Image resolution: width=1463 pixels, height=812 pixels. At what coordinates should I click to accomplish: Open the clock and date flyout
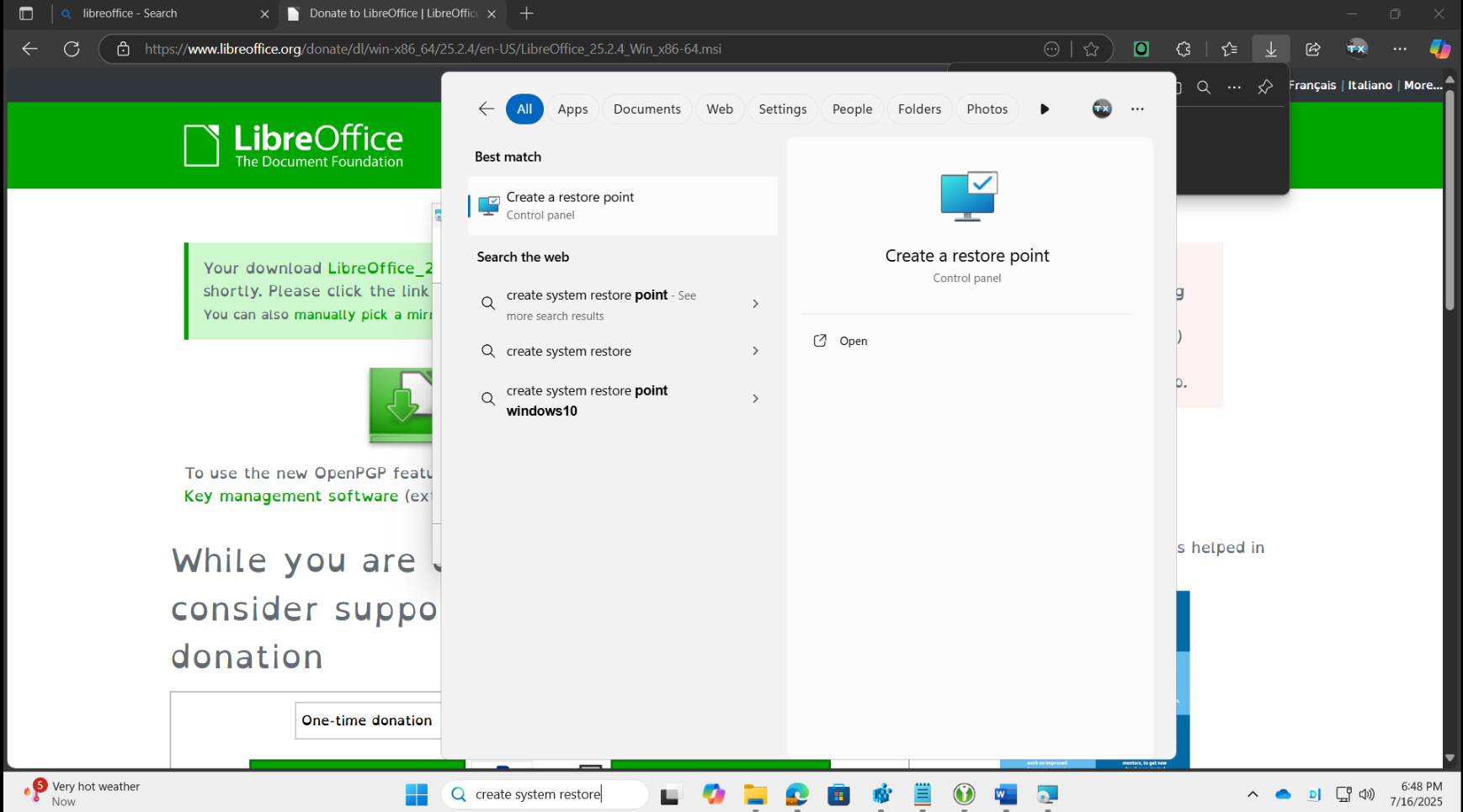[x=1416, y=794]
